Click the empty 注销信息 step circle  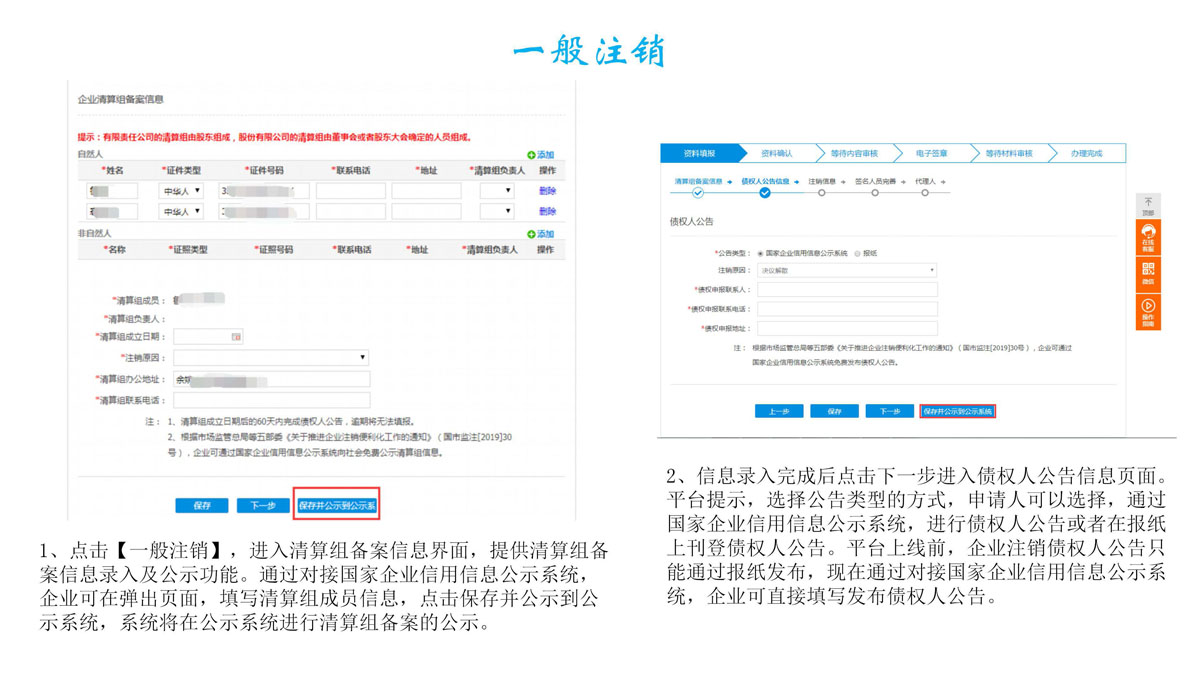tap(822, 193)
